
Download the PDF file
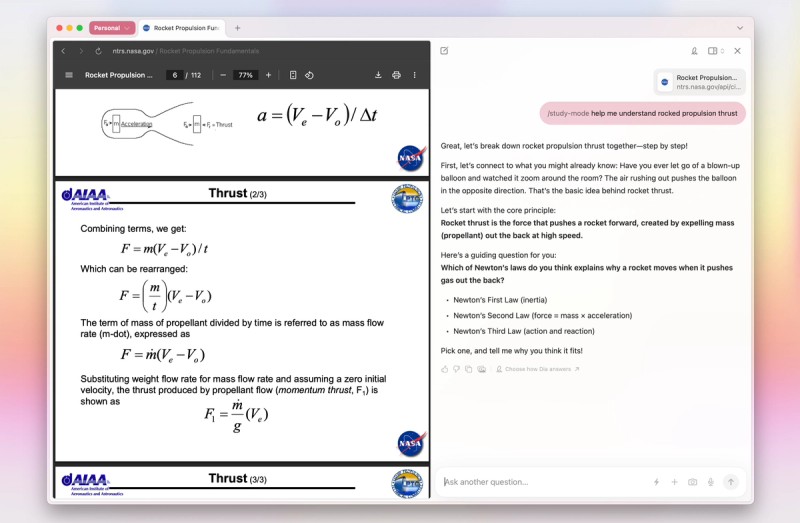tap(378, 75)
